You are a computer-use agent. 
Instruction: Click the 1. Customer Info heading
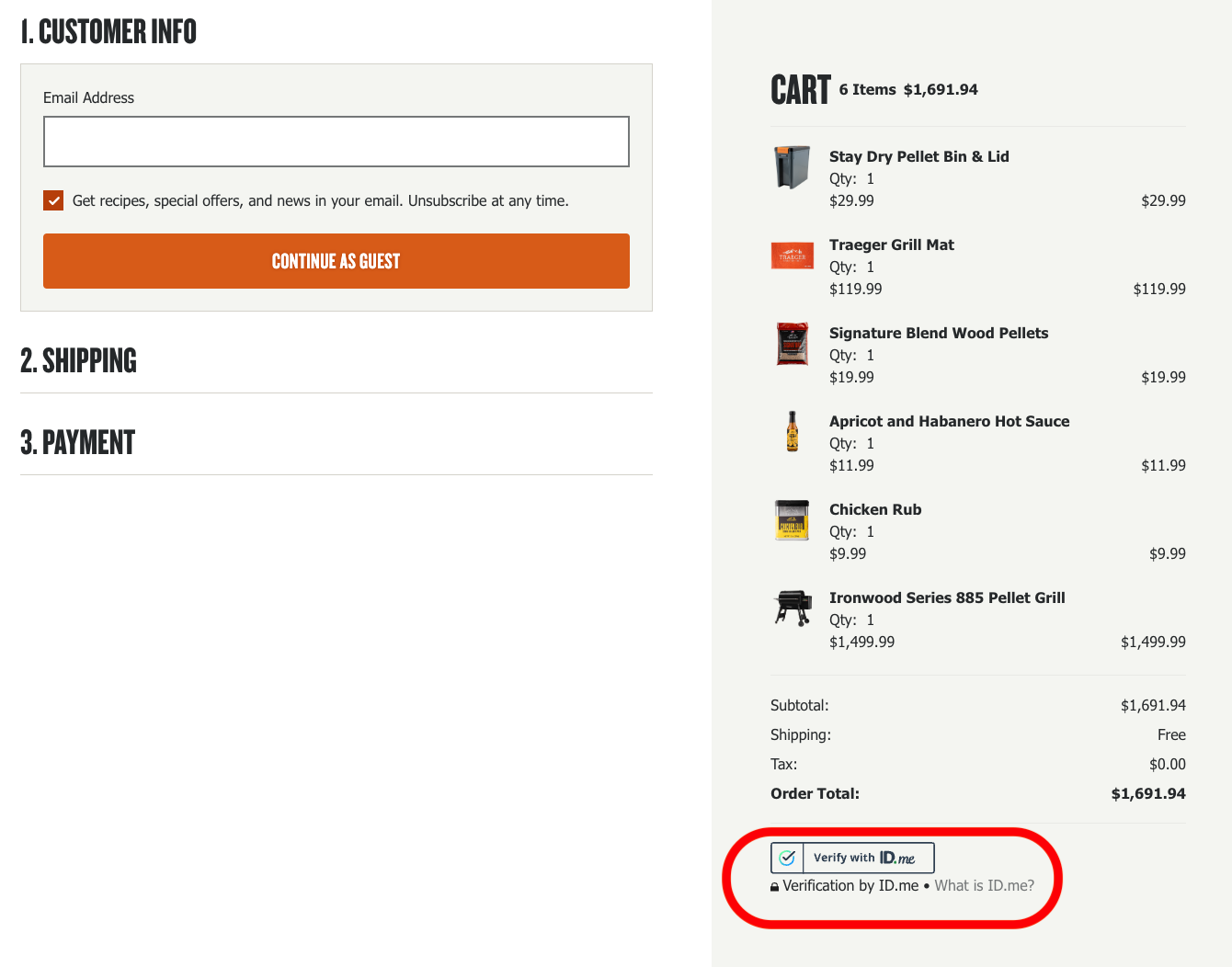(108, 32)
